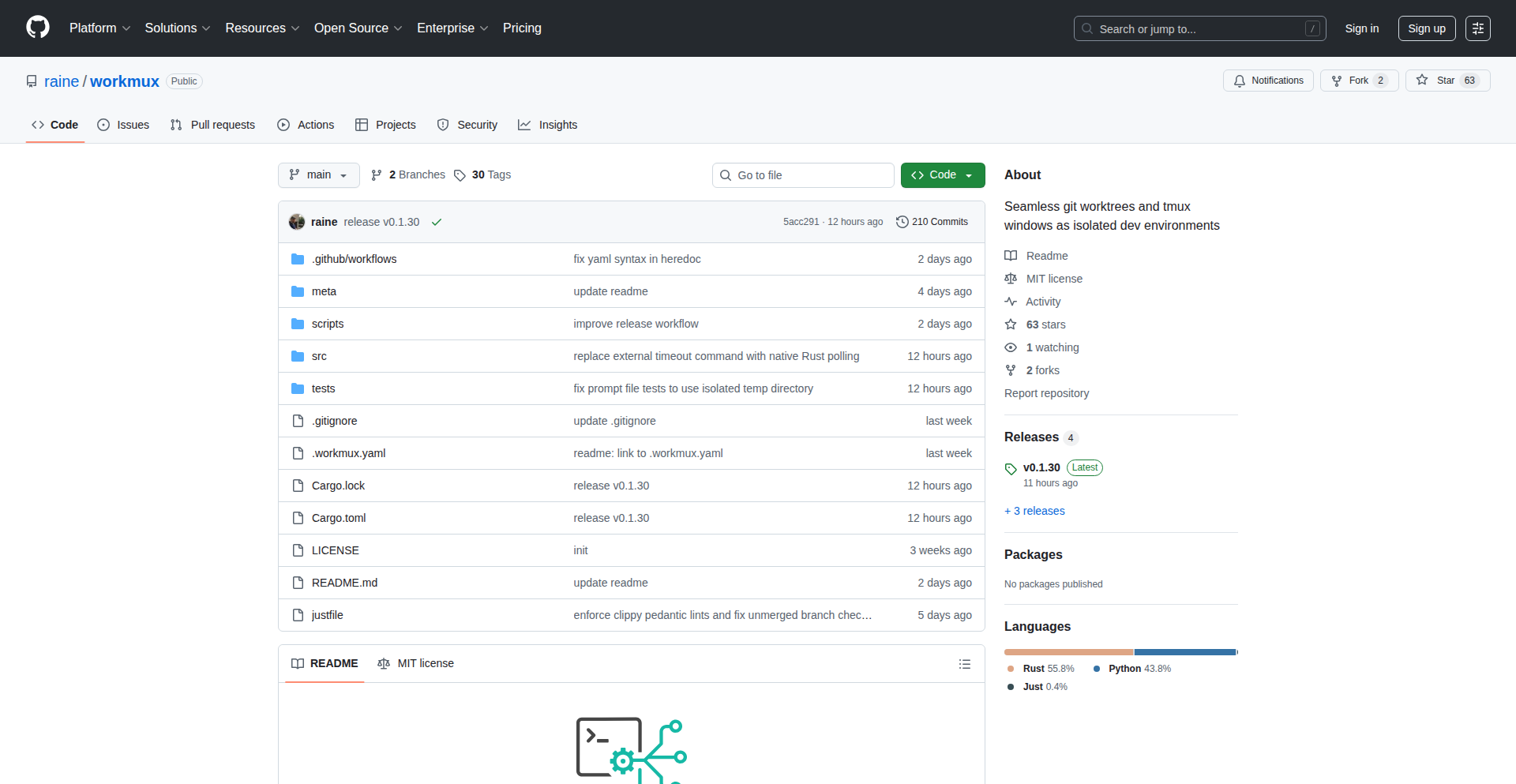Click the v0.1.30 release tag icon
The image size is (1516, 784).
1011,469
